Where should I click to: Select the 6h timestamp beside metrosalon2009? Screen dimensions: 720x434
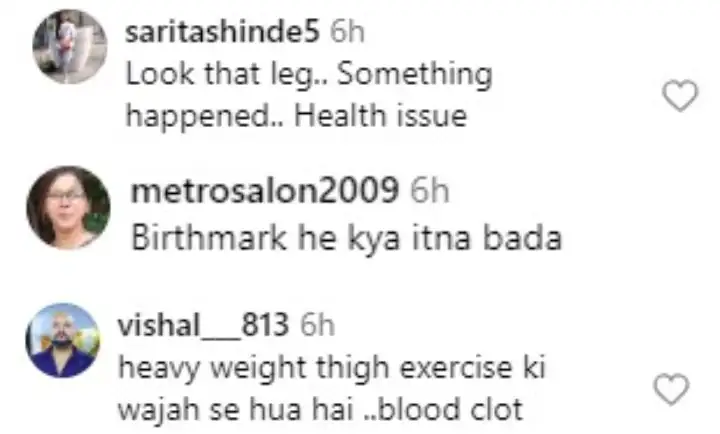point(430,190)
